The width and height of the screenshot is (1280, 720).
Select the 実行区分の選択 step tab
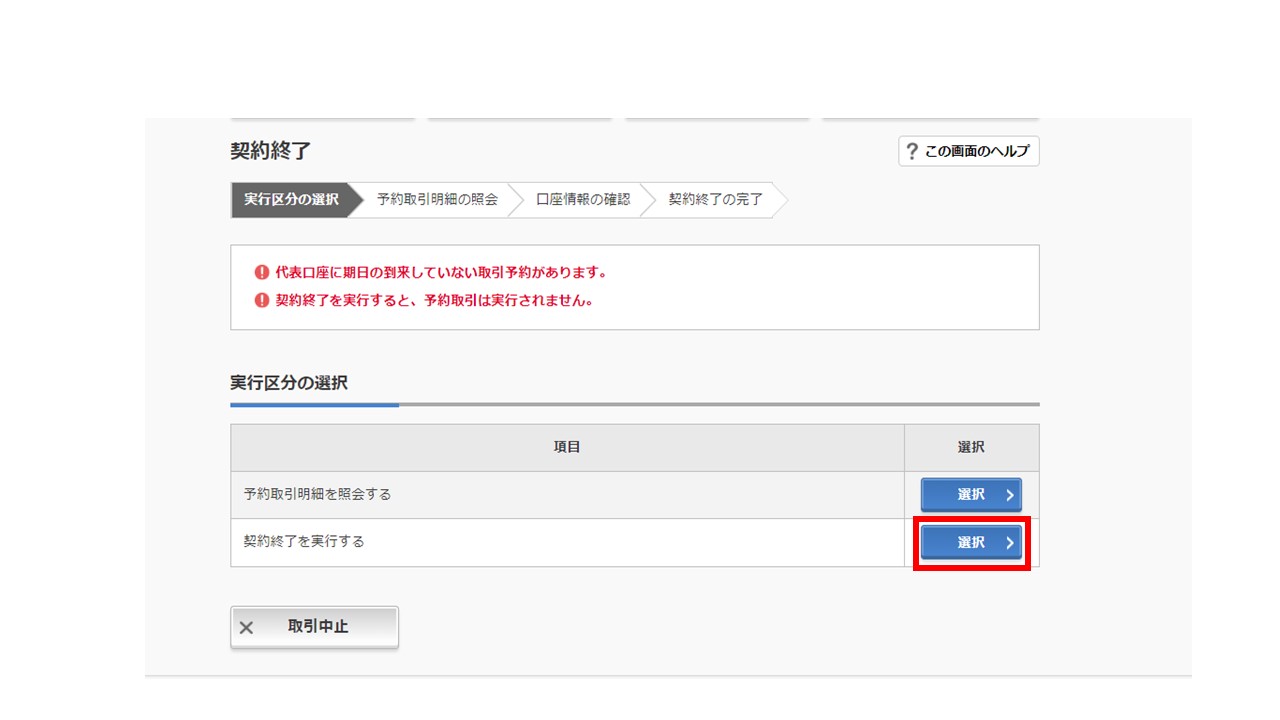[291, 199]
